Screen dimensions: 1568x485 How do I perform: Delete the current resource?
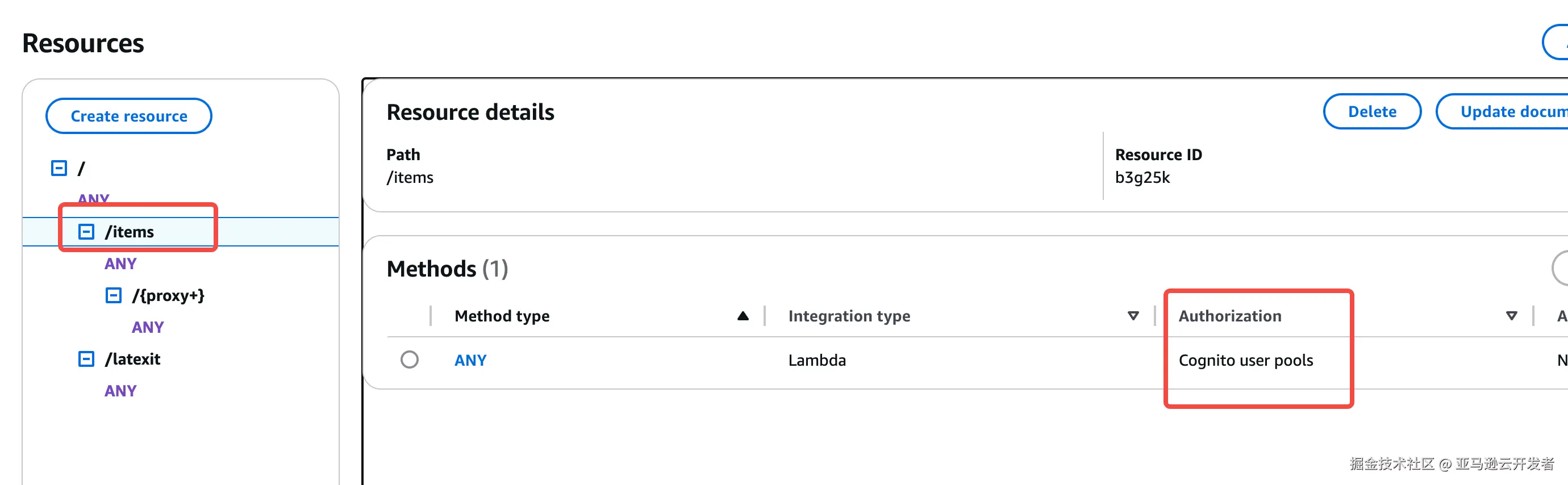(x=1371, y=111)
